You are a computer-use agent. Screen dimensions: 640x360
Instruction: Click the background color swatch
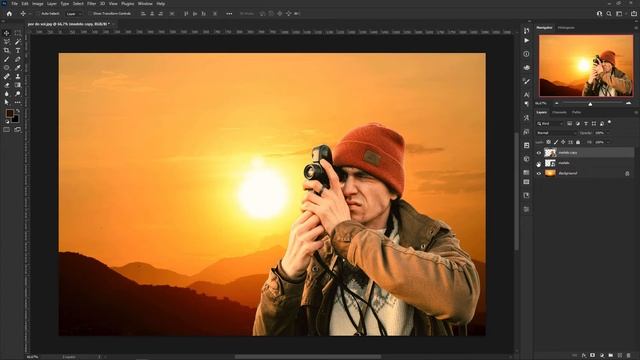(16, 120)
